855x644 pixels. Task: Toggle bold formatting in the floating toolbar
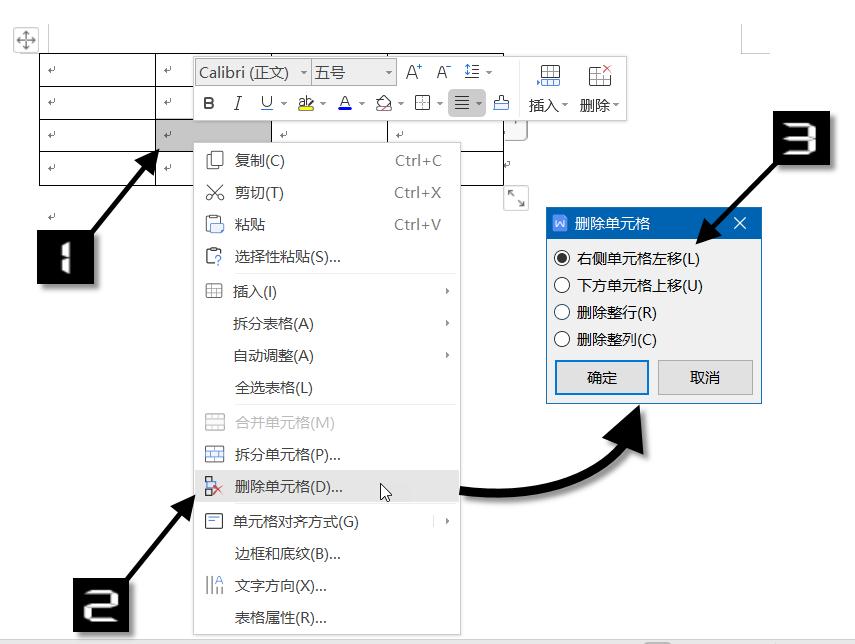coord(209,103)
